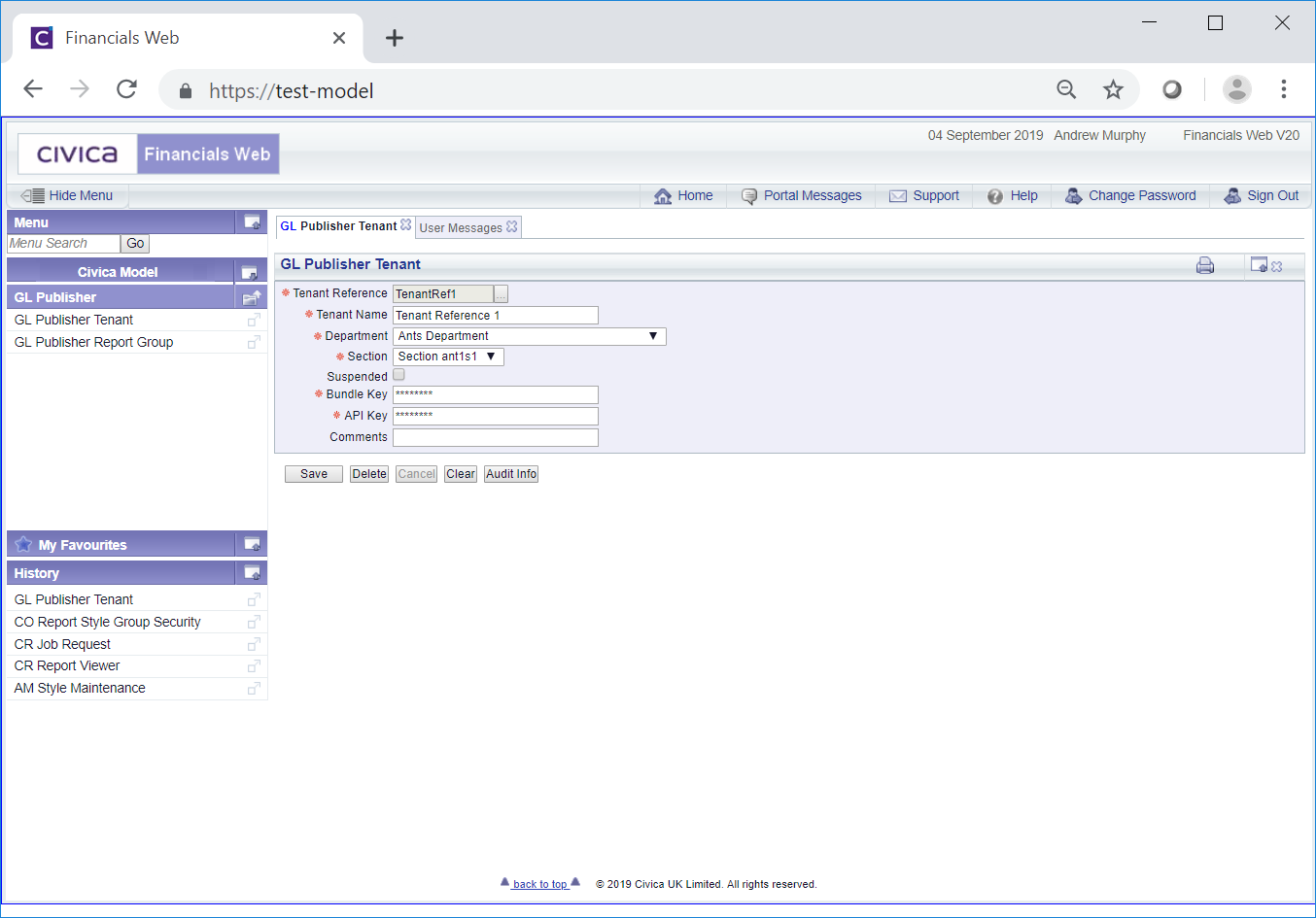Screen dimensions: 1316x918
Task: Click the Menu Search input field
Action: (x=63, y=244)
